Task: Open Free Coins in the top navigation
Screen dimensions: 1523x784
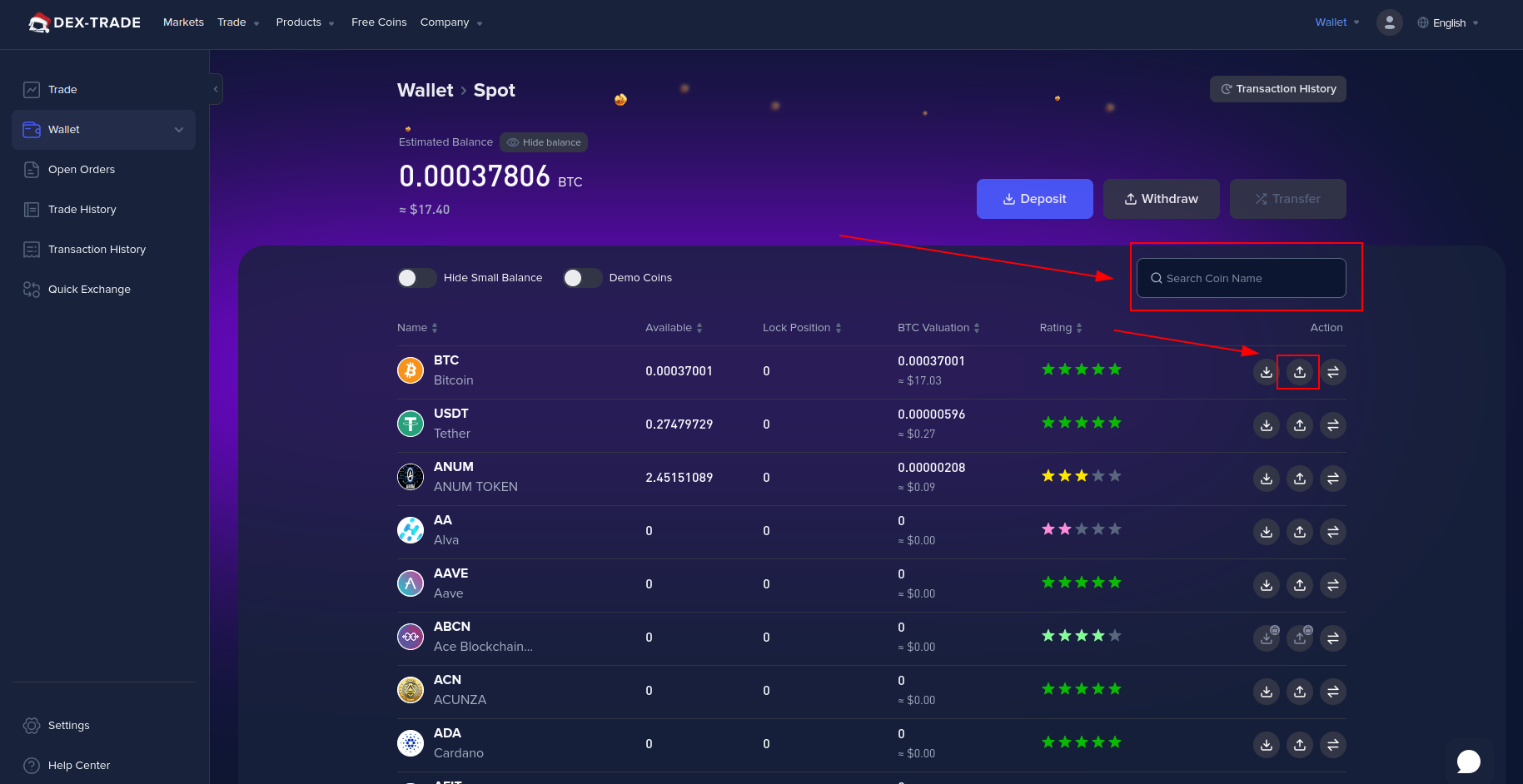Action: (379, 22)
